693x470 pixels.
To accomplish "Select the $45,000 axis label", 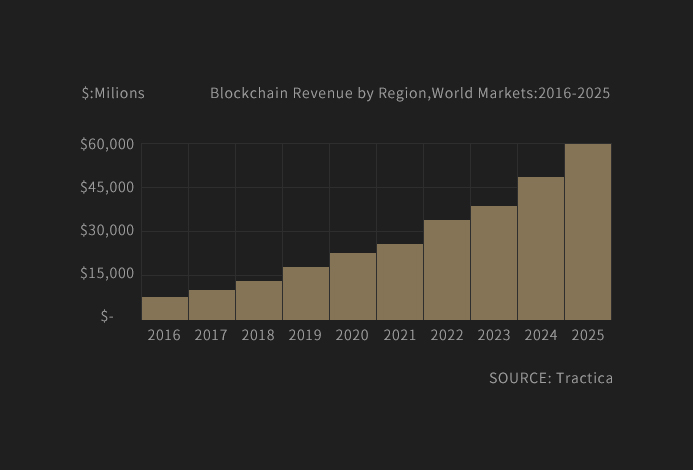I will click(107, 188).
